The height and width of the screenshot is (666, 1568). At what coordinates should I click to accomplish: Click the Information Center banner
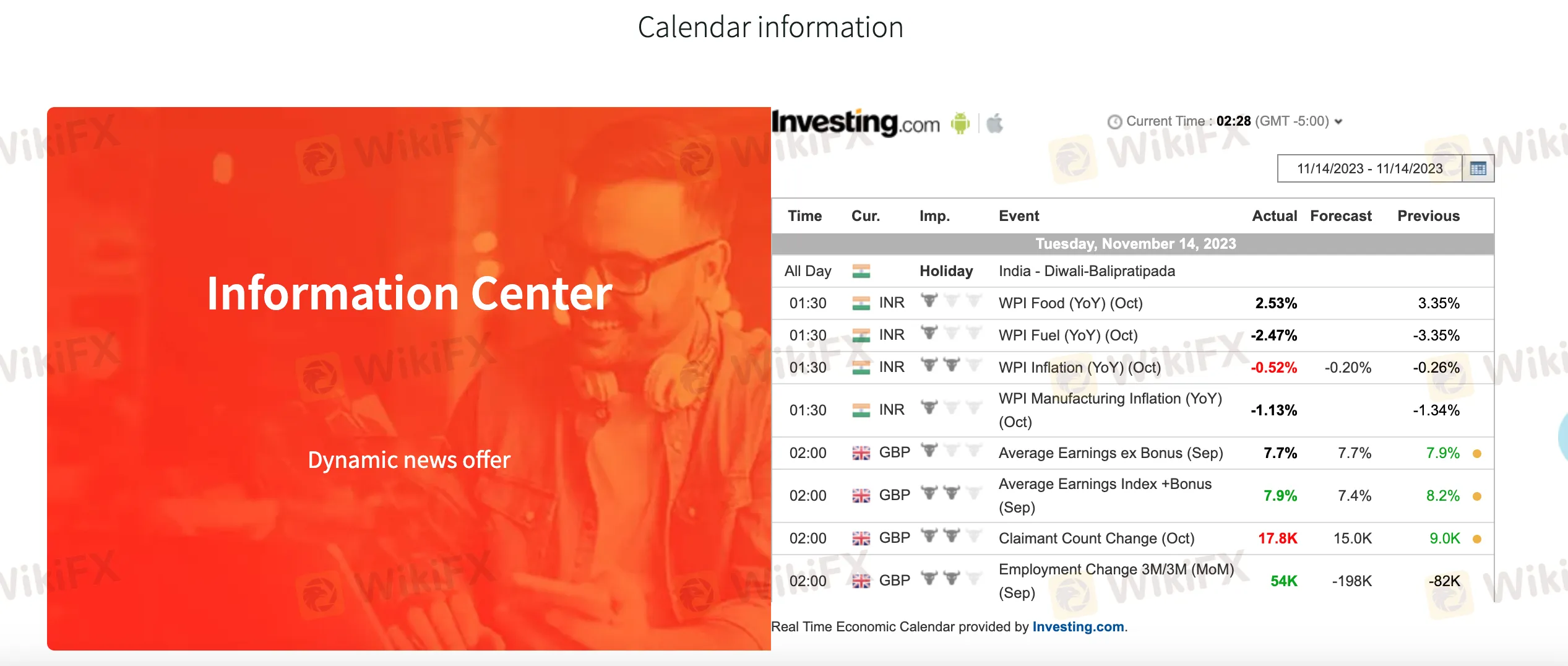tap(409, 379)
